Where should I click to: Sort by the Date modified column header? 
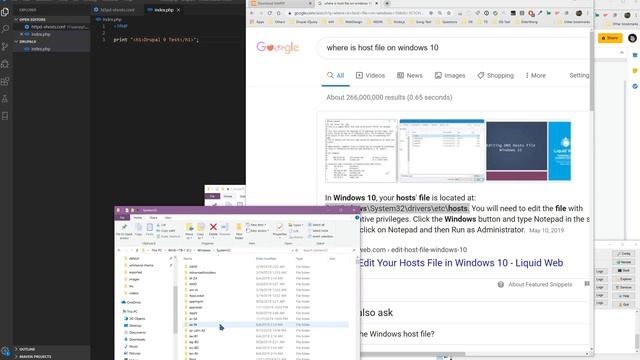pos(266,259)
